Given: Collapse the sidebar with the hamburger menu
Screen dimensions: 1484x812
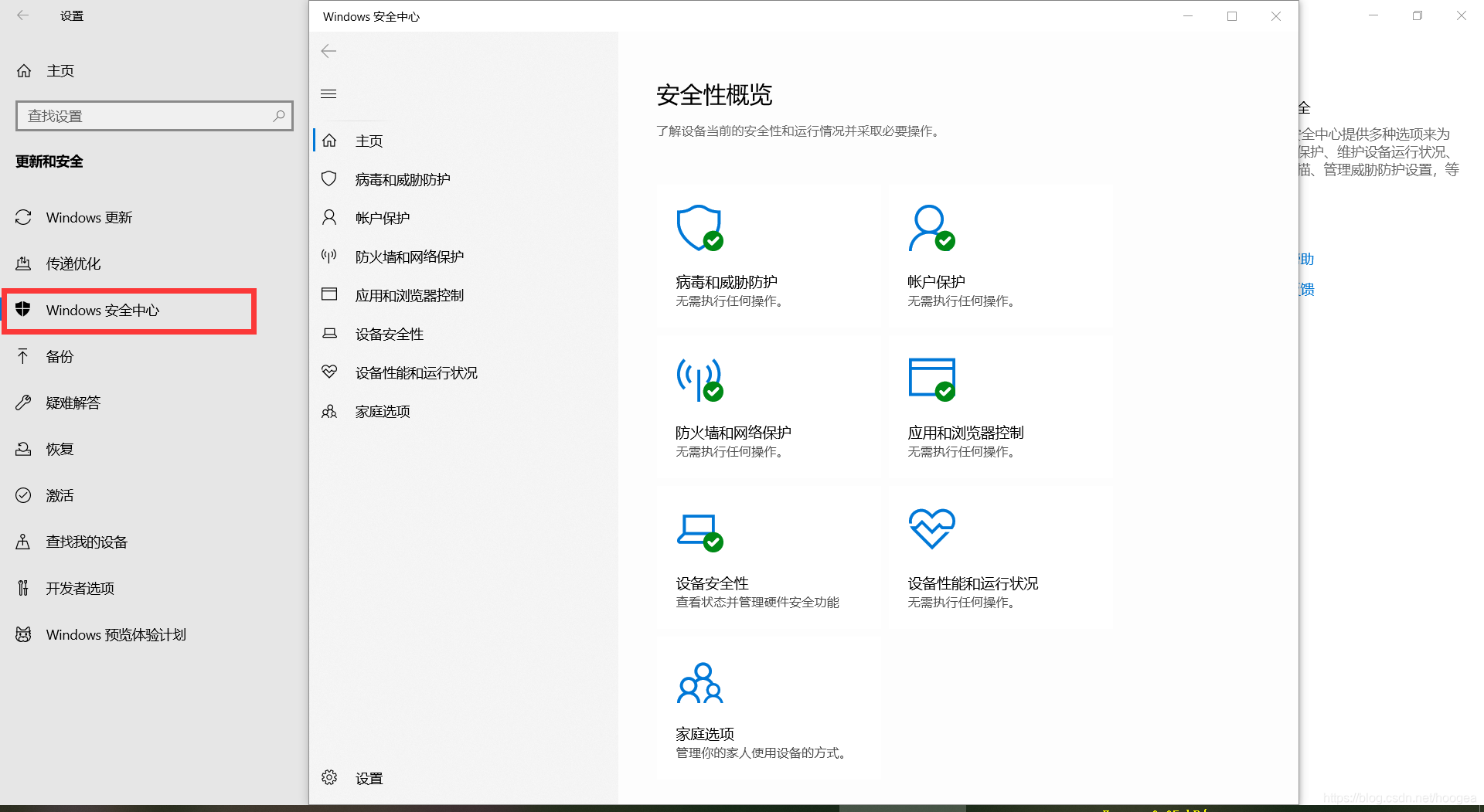Looking at the screenshot, I should coord(328,93).
